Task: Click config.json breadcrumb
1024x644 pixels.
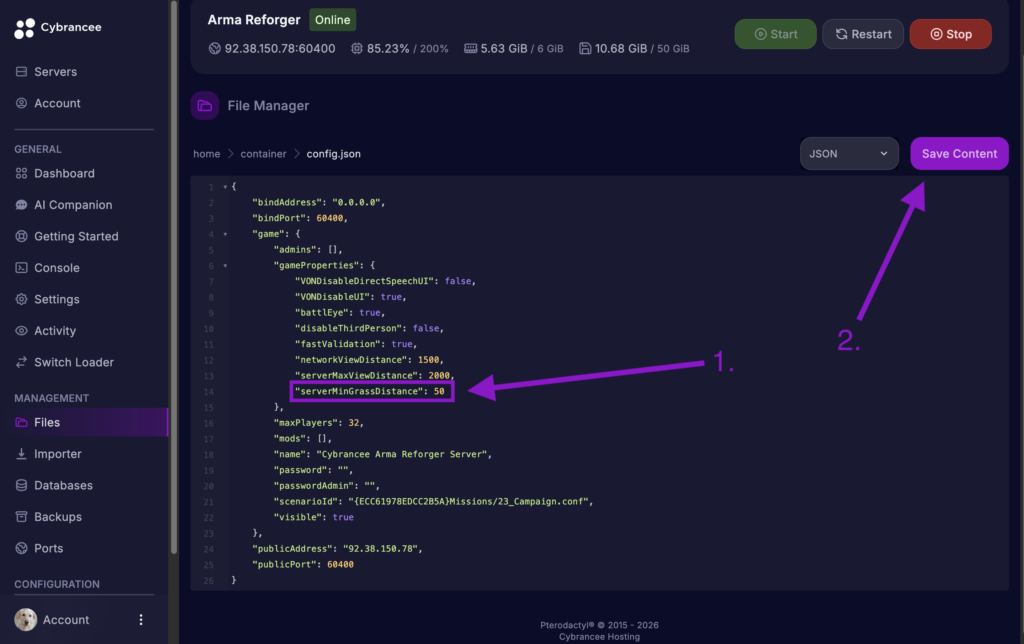Action: (334, 154)
